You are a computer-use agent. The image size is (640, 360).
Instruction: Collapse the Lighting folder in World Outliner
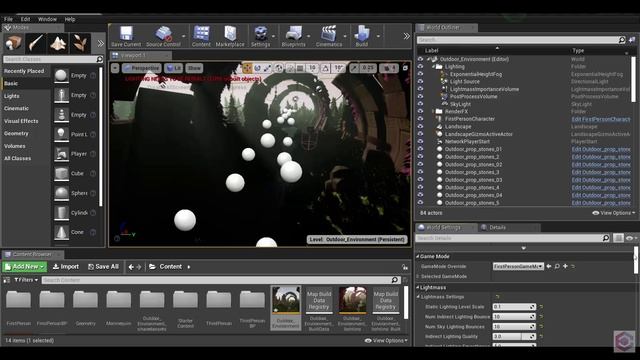433,67
